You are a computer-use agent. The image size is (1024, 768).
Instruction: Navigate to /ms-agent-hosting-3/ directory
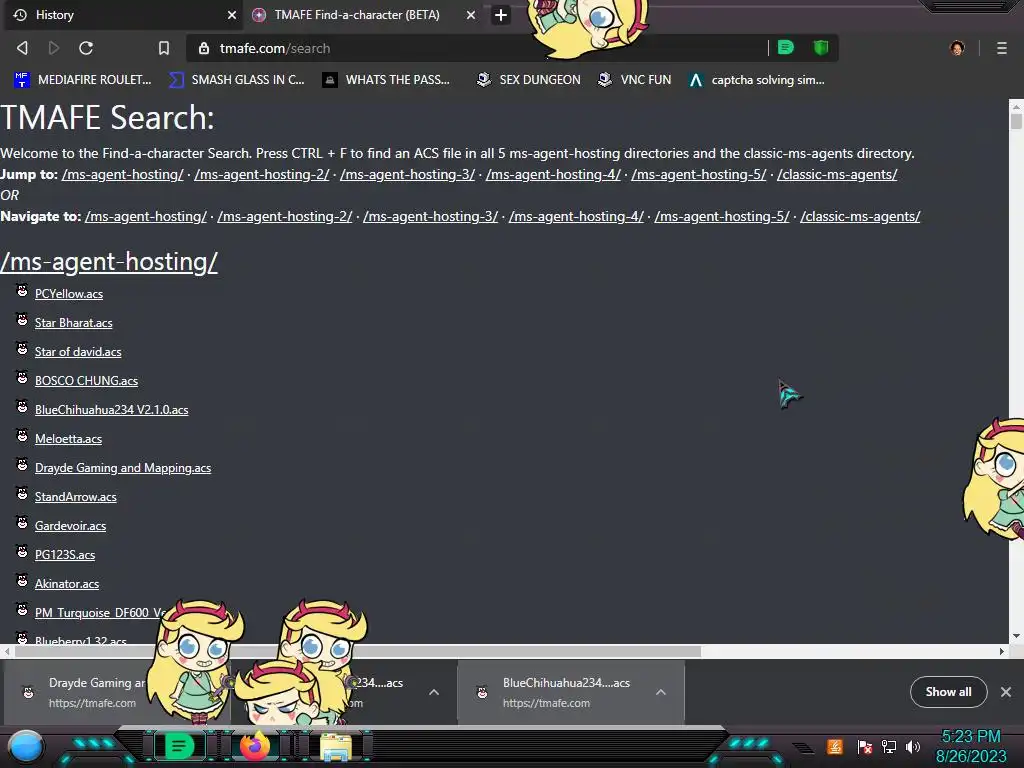(x=430, y=216)
